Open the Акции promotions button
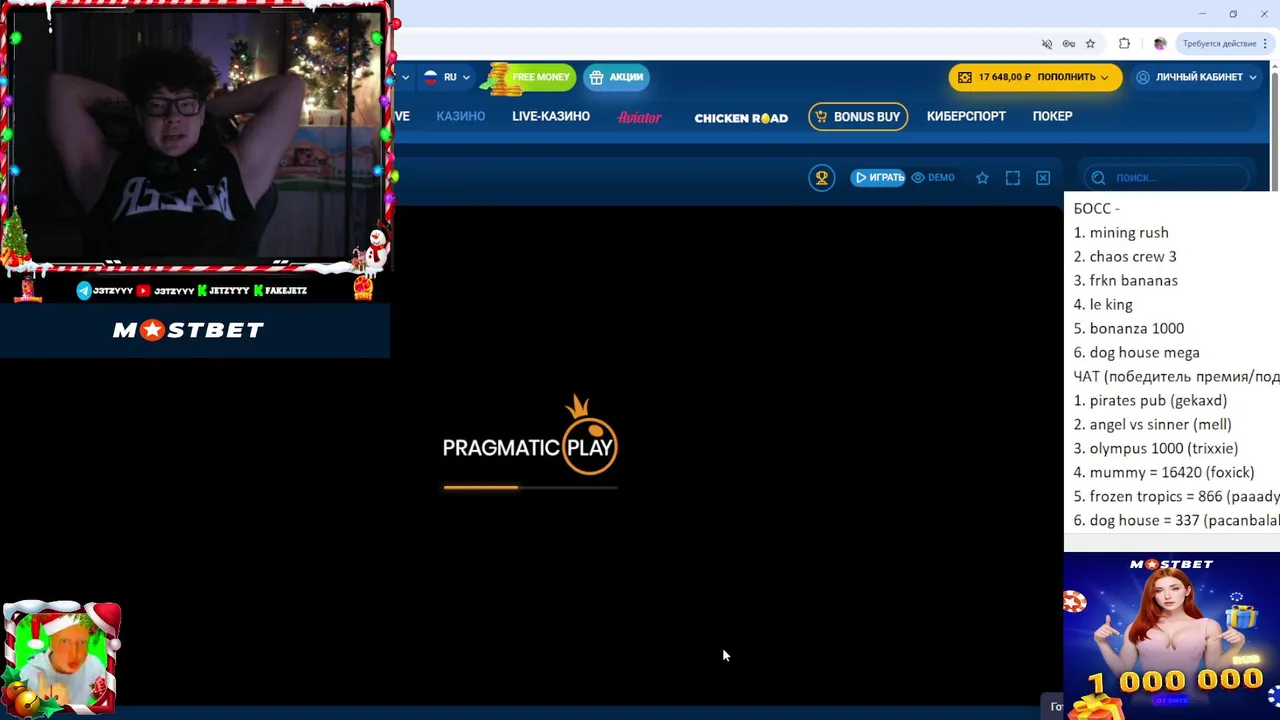This screenshot has height=720, width=1280. (x=616, y=77)
